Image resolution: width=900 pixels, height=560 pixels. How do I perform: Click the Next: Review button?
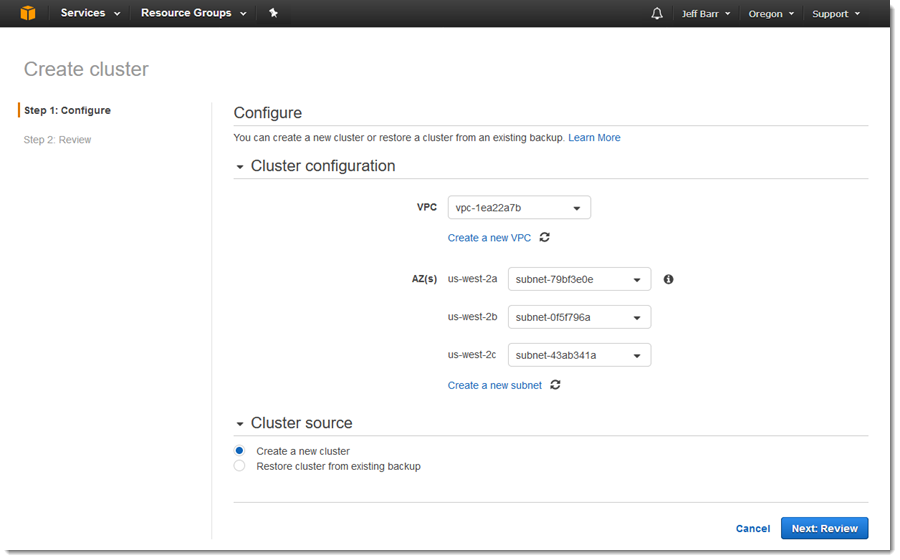(x=824, y=528)
